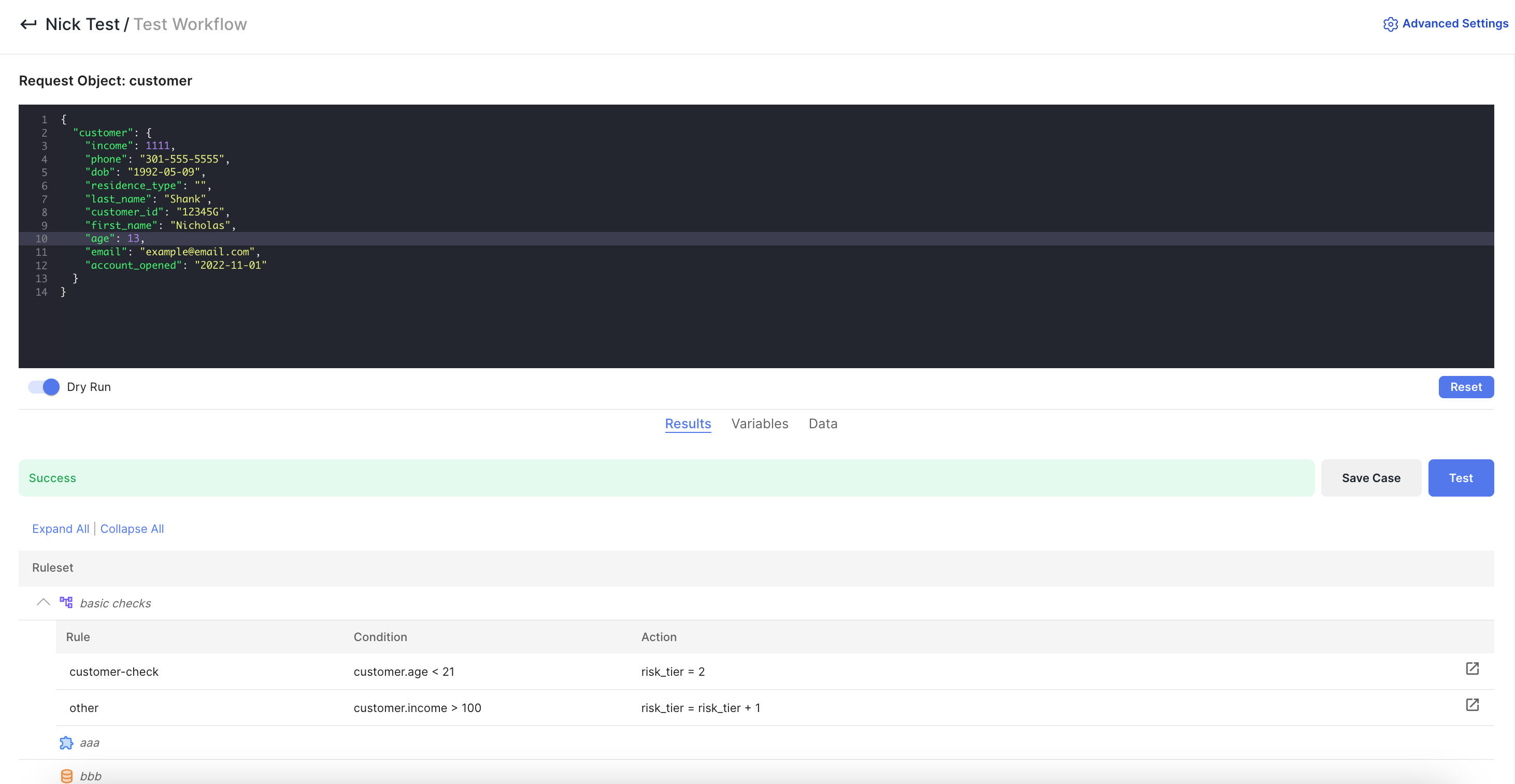Click the Nick Test breadcrumb
This screenshot has width=1515, height=784.
click(82, 24)
